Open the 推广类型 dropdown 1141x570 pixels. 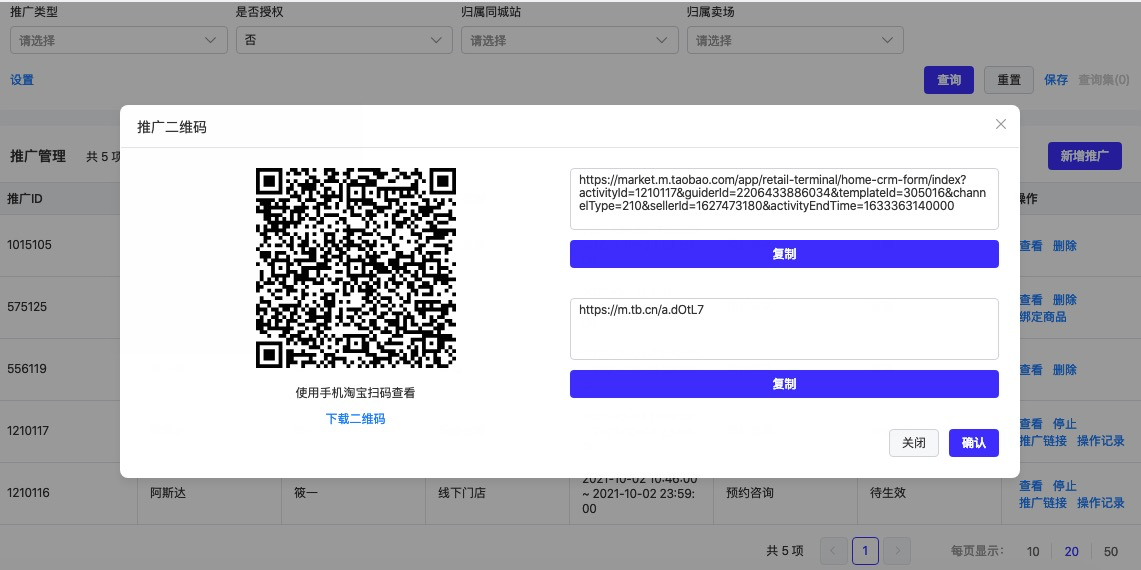click(119, 40)
